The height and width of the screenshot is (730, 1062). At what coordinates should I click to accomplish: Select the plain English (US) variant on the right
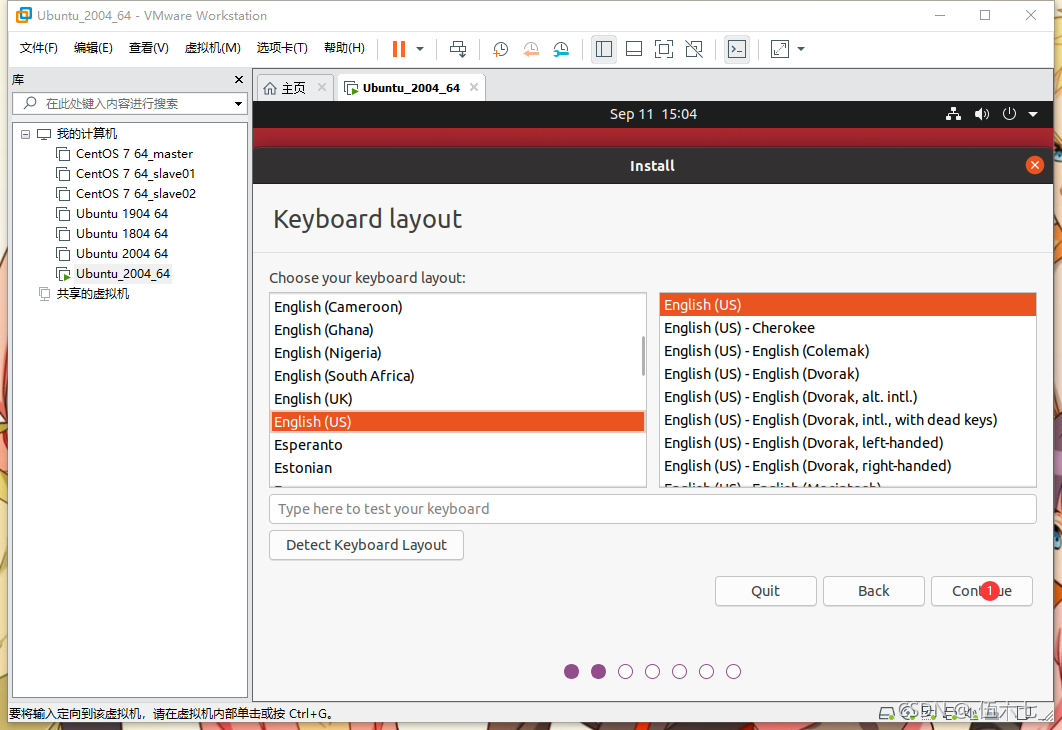pos(847,305)
